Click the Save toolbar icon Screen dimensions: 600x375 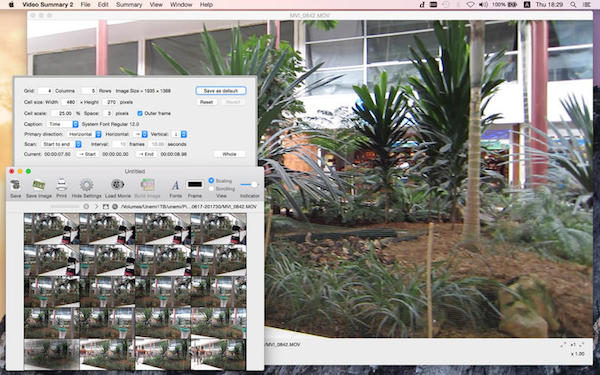pyautogui.click(x=15, y=185)
